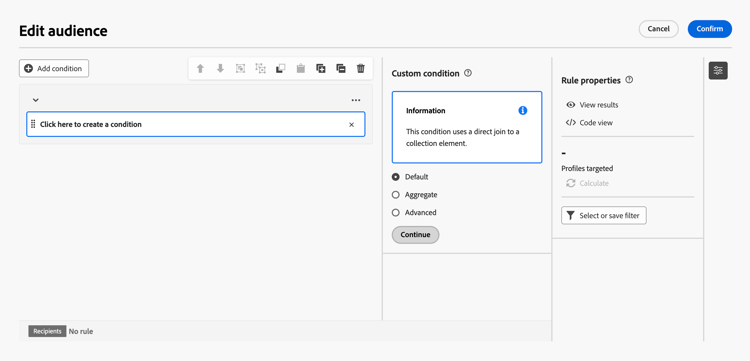Open the three-dot menu of the condition group

[x=355, y=100]
